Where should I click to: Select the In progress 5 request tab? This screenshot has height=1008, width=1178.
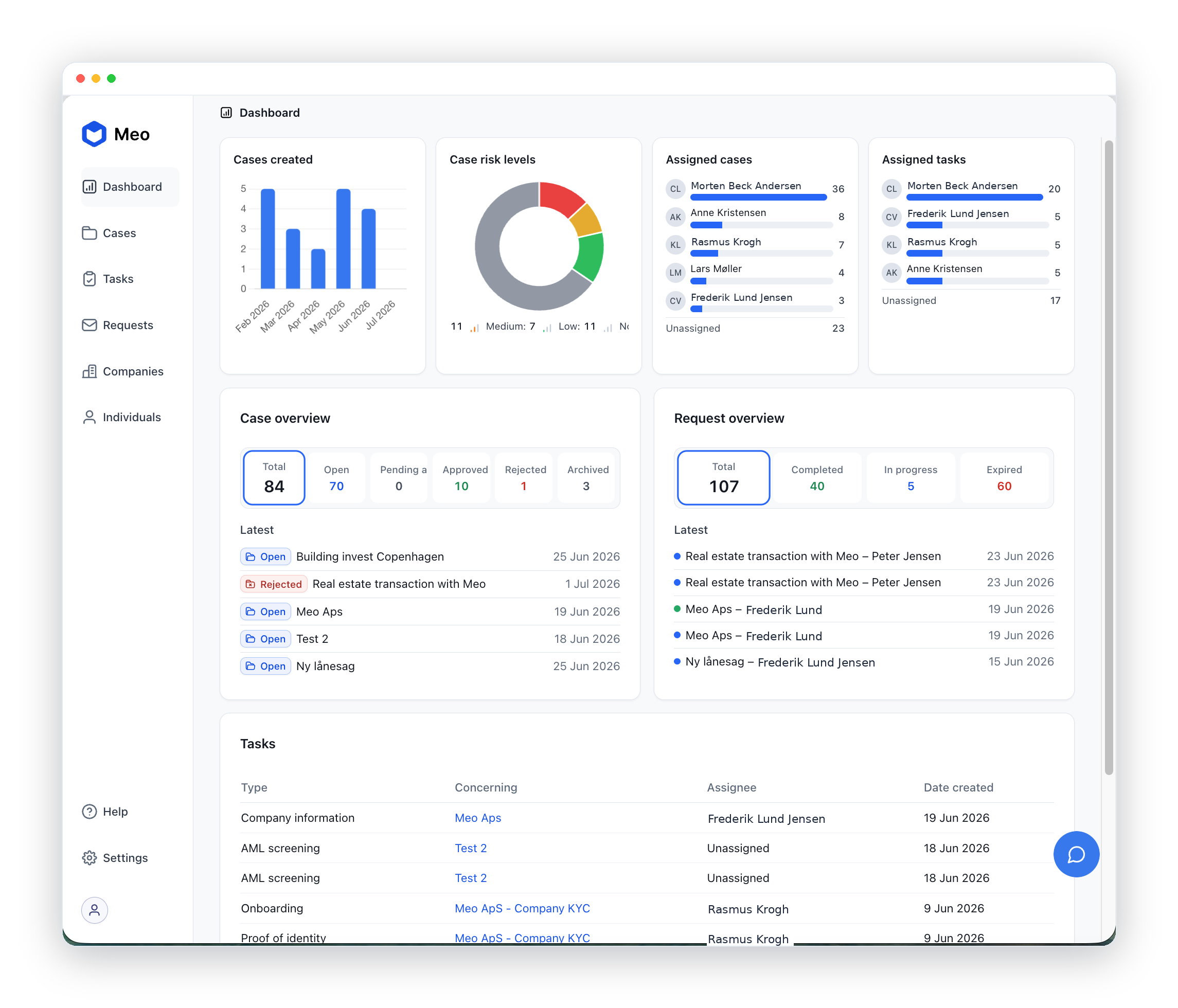(911, 478)
